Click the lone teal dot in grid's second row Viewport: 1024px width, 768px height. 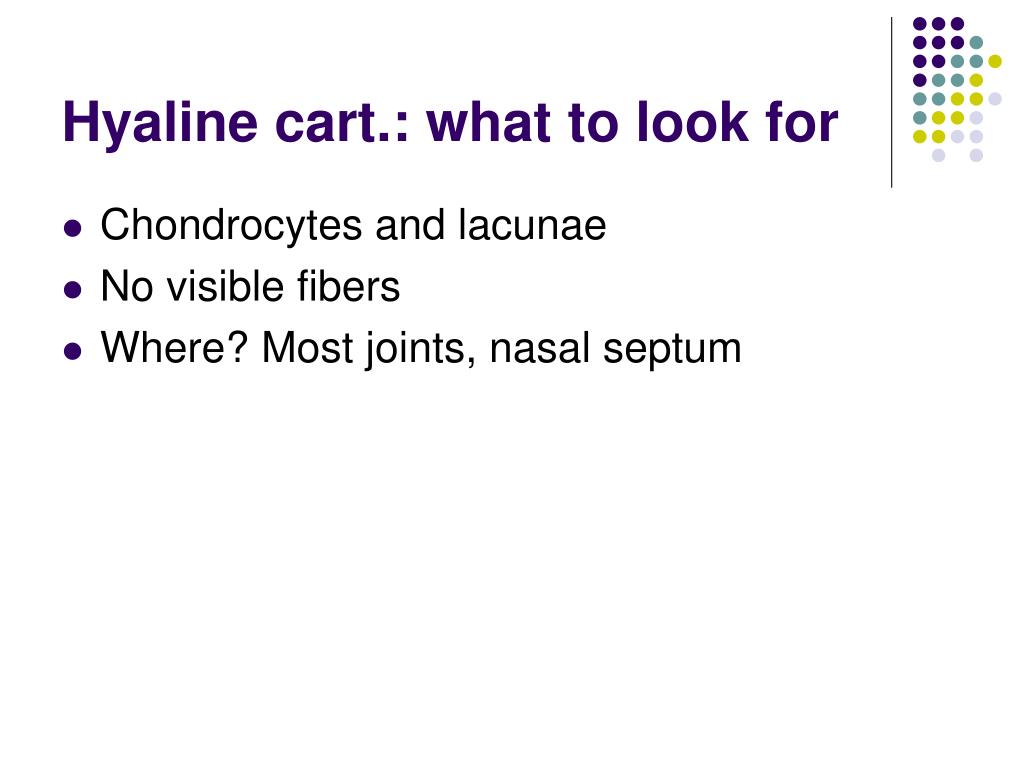point(976,43)
